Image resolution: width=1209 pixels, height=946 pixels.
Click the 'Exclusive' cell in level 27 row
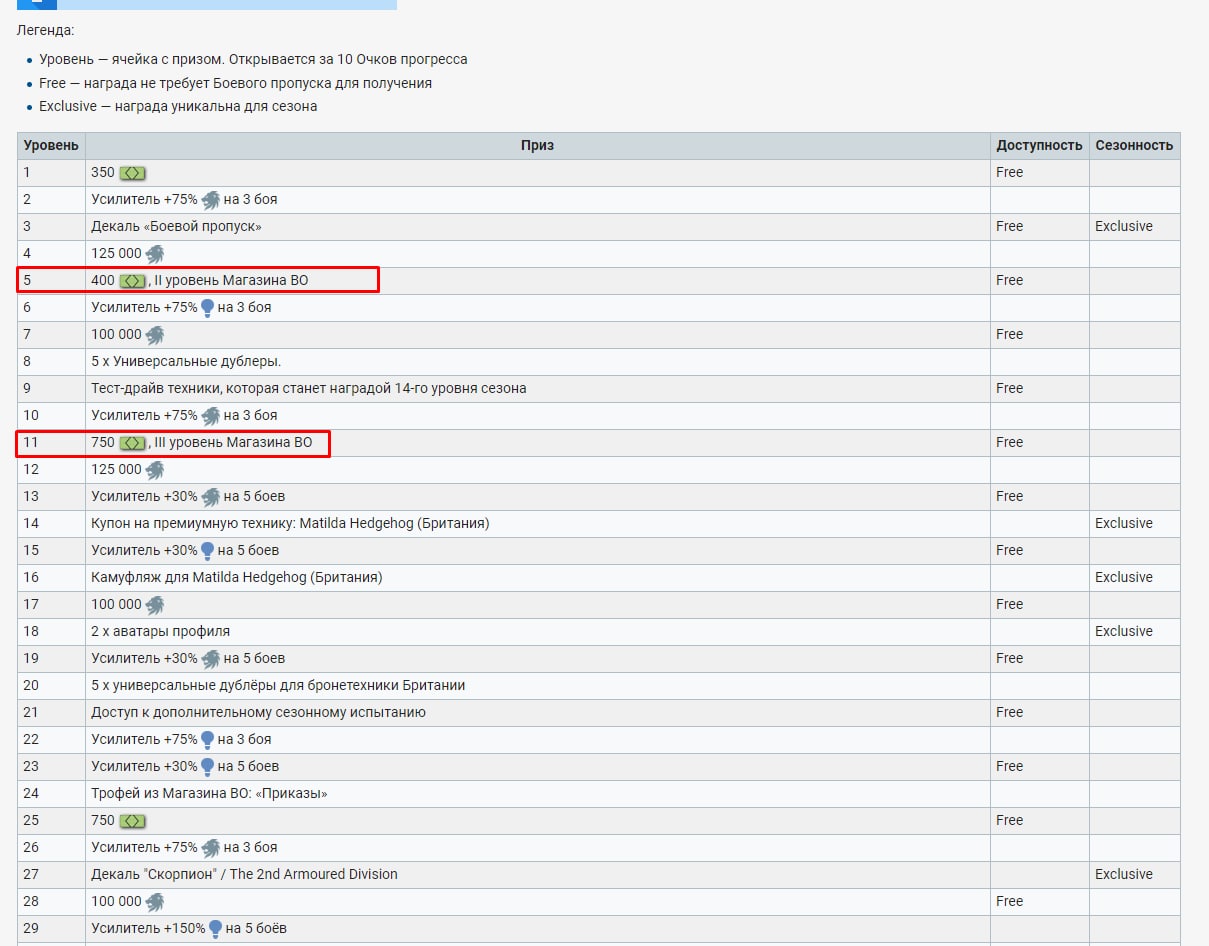(x=1134, y=875)
